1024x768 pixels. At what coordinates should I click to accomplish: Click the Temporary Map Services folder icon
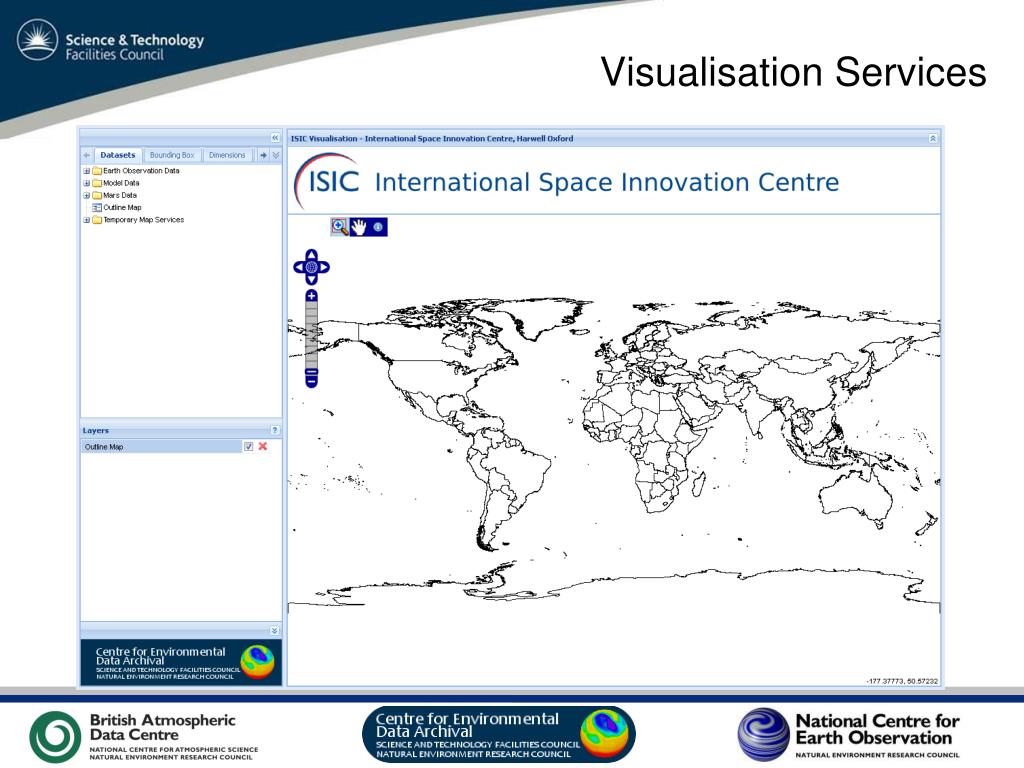tap(97, 220)
